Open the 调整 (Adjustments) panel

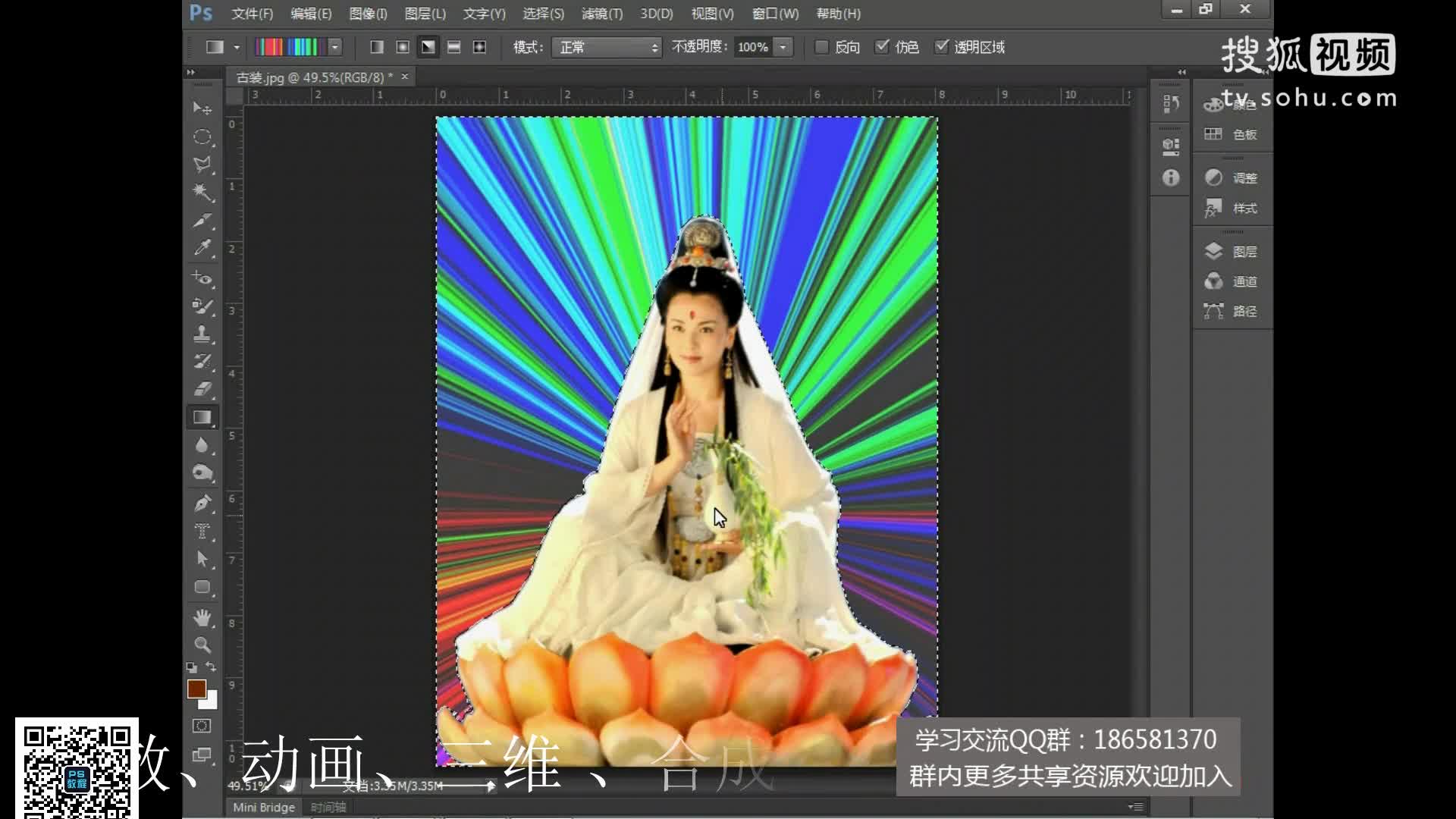click(1233, 177)
